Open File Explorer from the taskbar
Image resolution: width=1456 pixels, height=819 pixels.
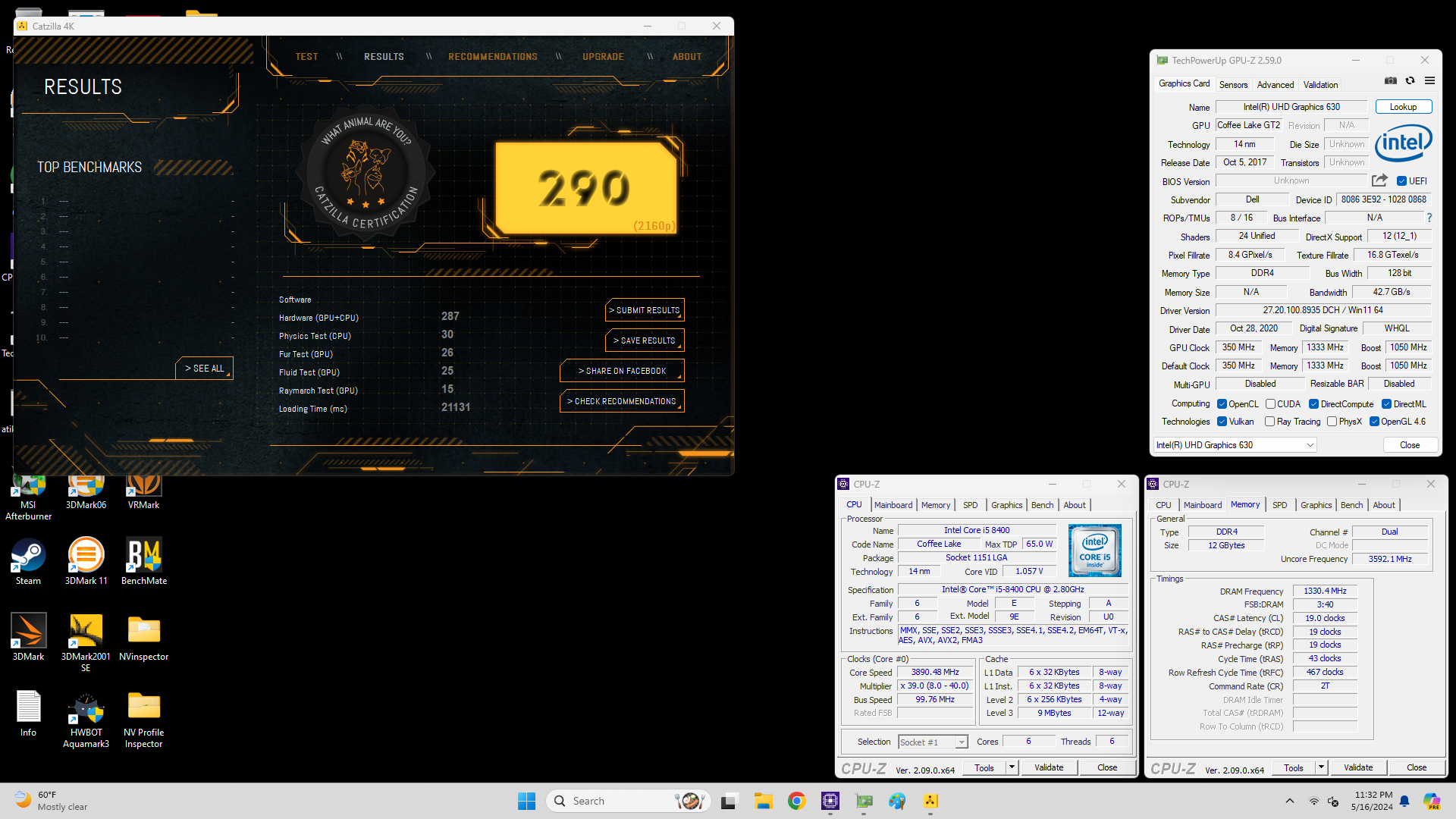(x=763, y=801)
